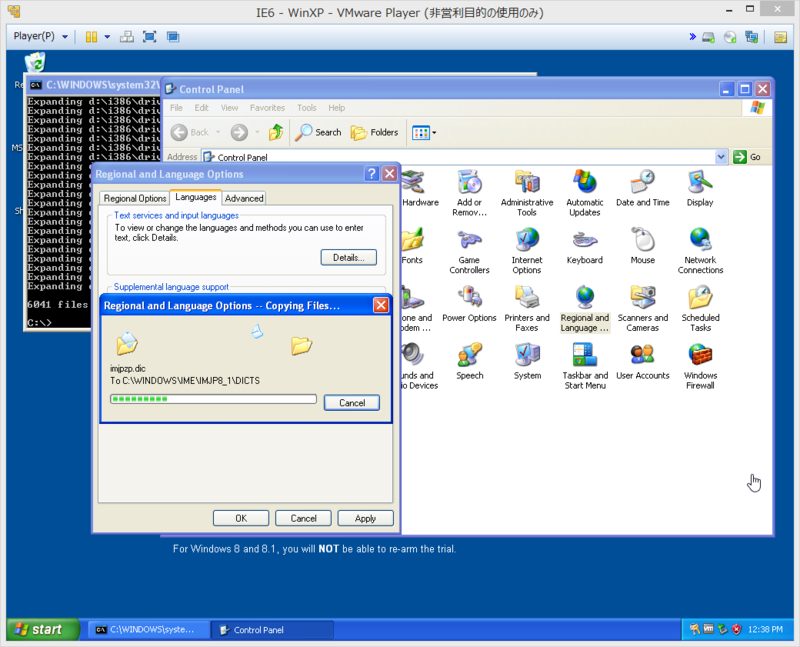Click the Details... button
This screenshot has height=647, width=800.
pos(348,258)
